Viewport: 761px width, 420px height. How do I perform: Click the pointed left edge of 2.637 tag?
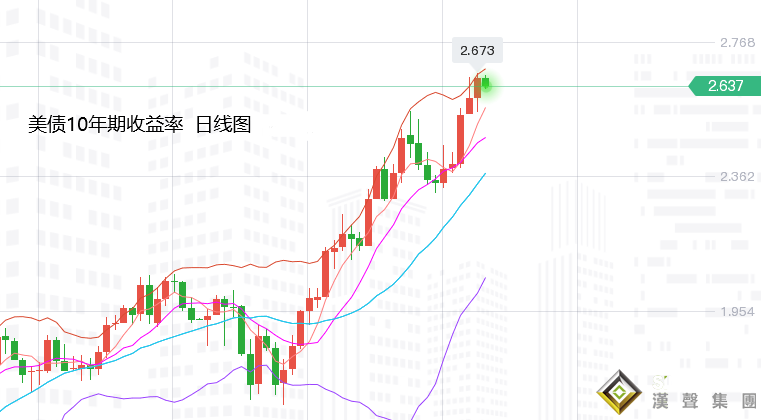point(692,86)
